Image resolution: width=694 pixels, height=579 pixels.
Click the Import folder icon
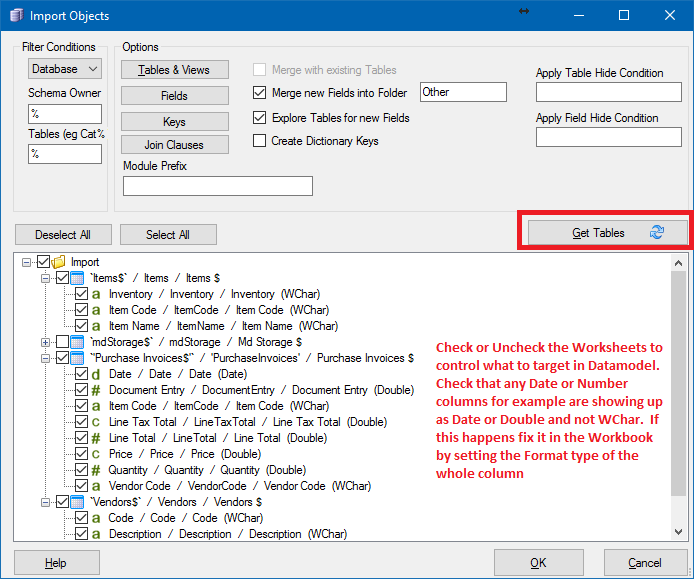pos(58,262)
